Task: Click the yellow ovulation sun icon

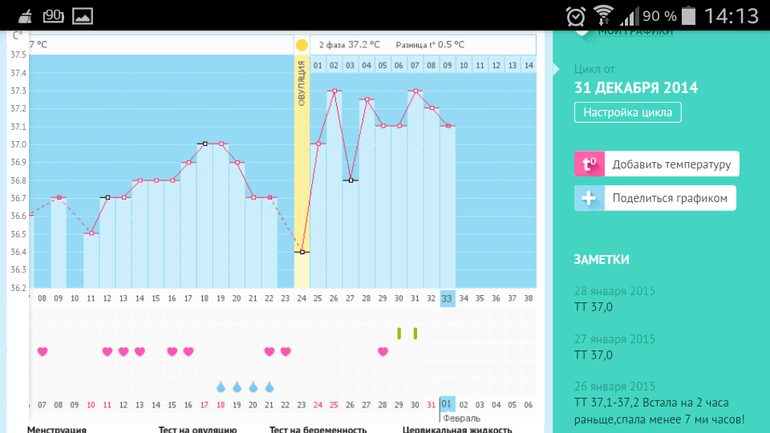Action: tap(302, 45)
